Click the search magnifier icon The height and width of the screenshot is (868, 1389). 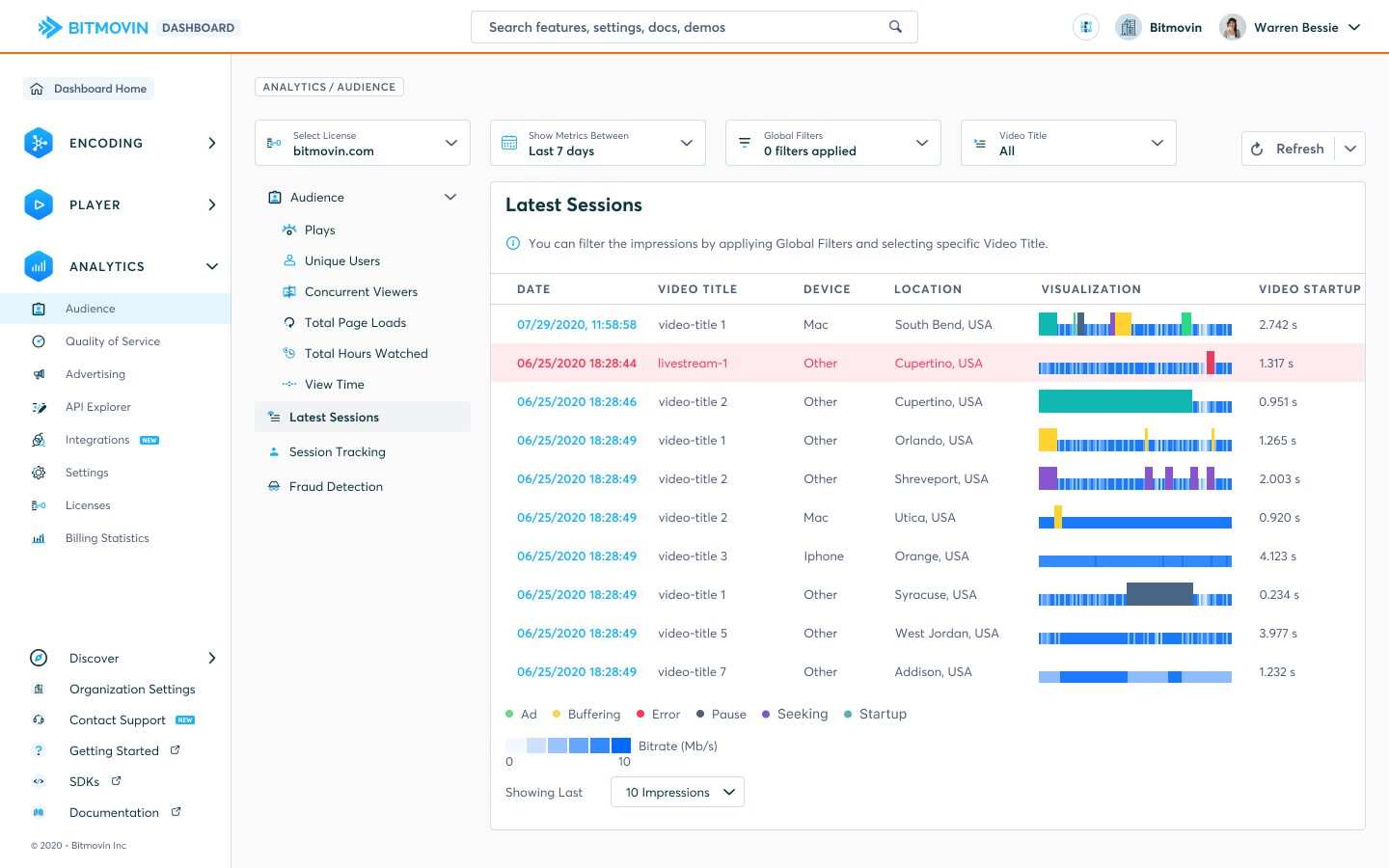[x=895, y=27]
